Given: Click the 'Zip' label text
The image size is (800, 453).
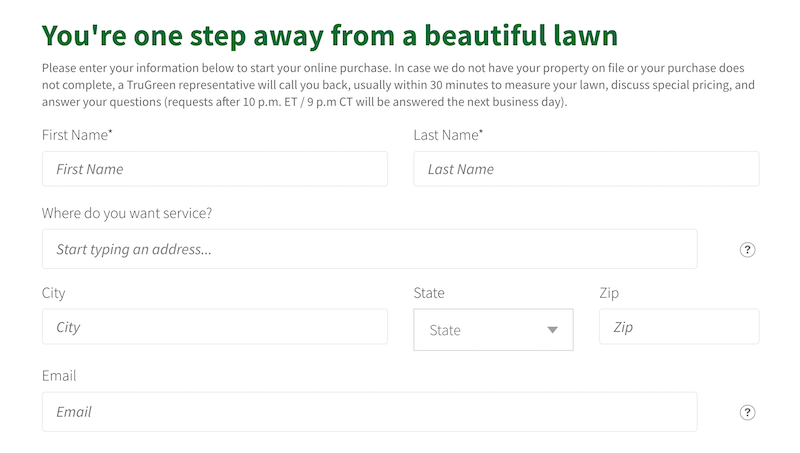Looking at the screenshot, I should pyautogui.click(x=609, y=293).
